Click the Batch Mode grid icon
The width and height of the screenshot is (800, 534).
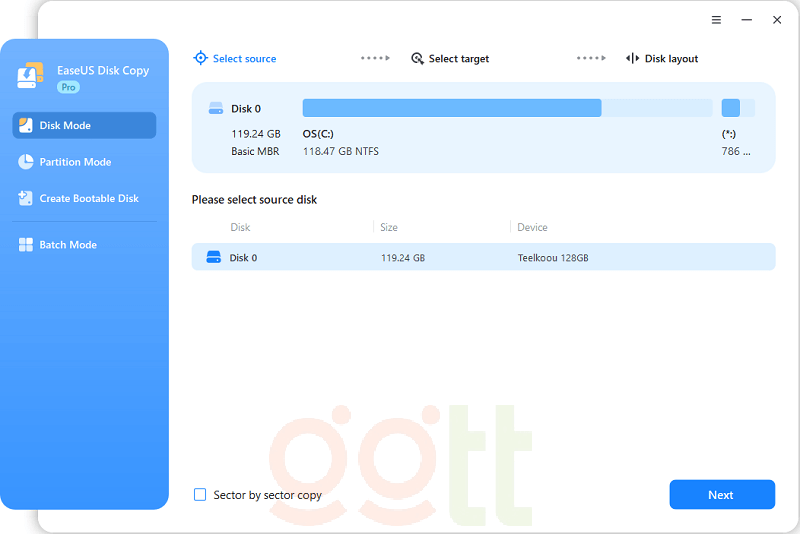point(26,245)
